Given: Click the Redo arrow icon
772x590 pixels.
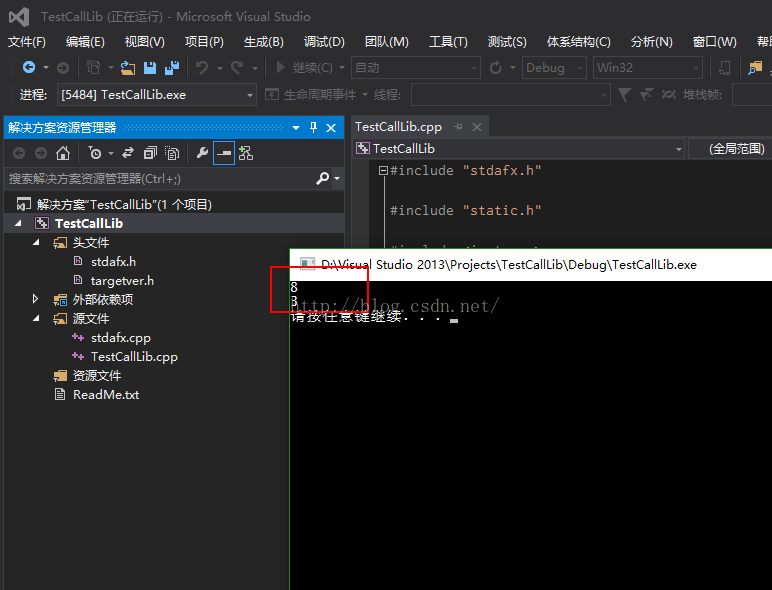Looking at the screenshot, I should (x=237, y=67).
